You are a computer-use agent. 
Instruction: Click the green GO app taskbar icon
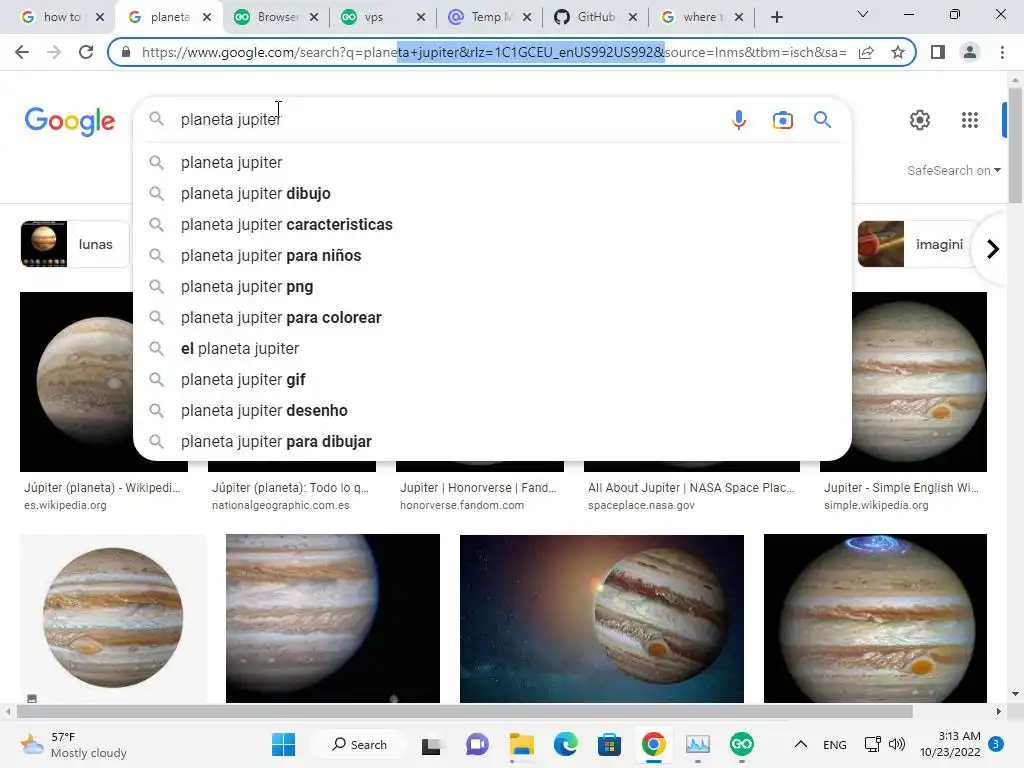click(x=741, y=744)
